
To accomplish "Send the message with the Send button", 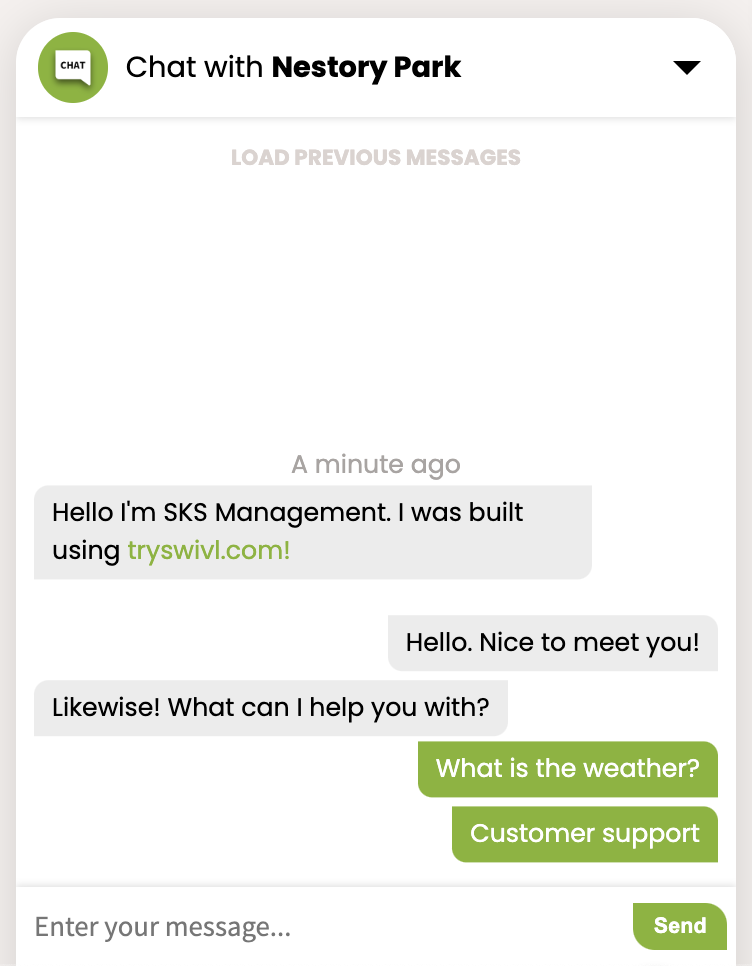I will (680, 926).
